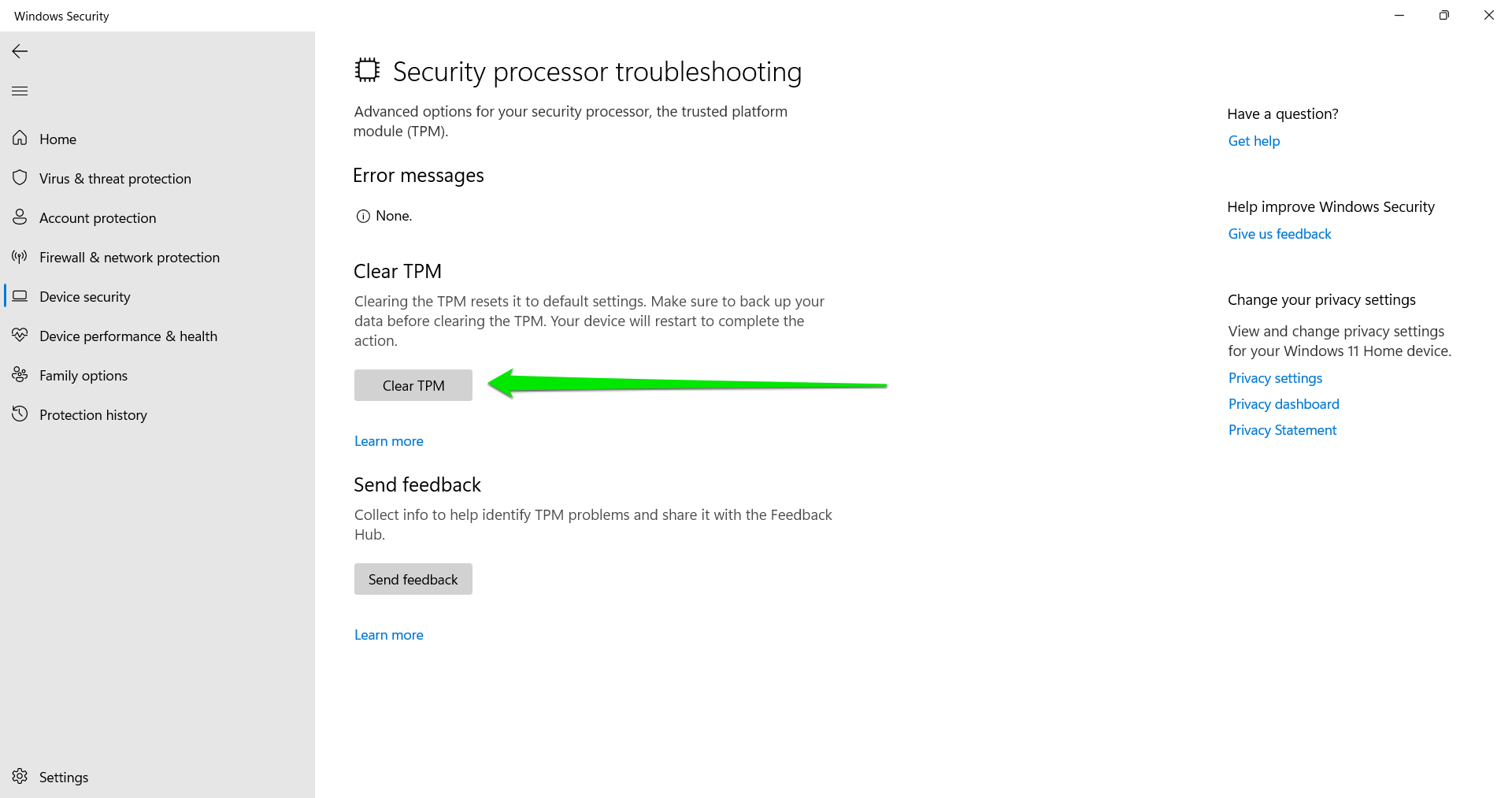
Task: Open the Privacy dashboard link
Action: 1284,404
